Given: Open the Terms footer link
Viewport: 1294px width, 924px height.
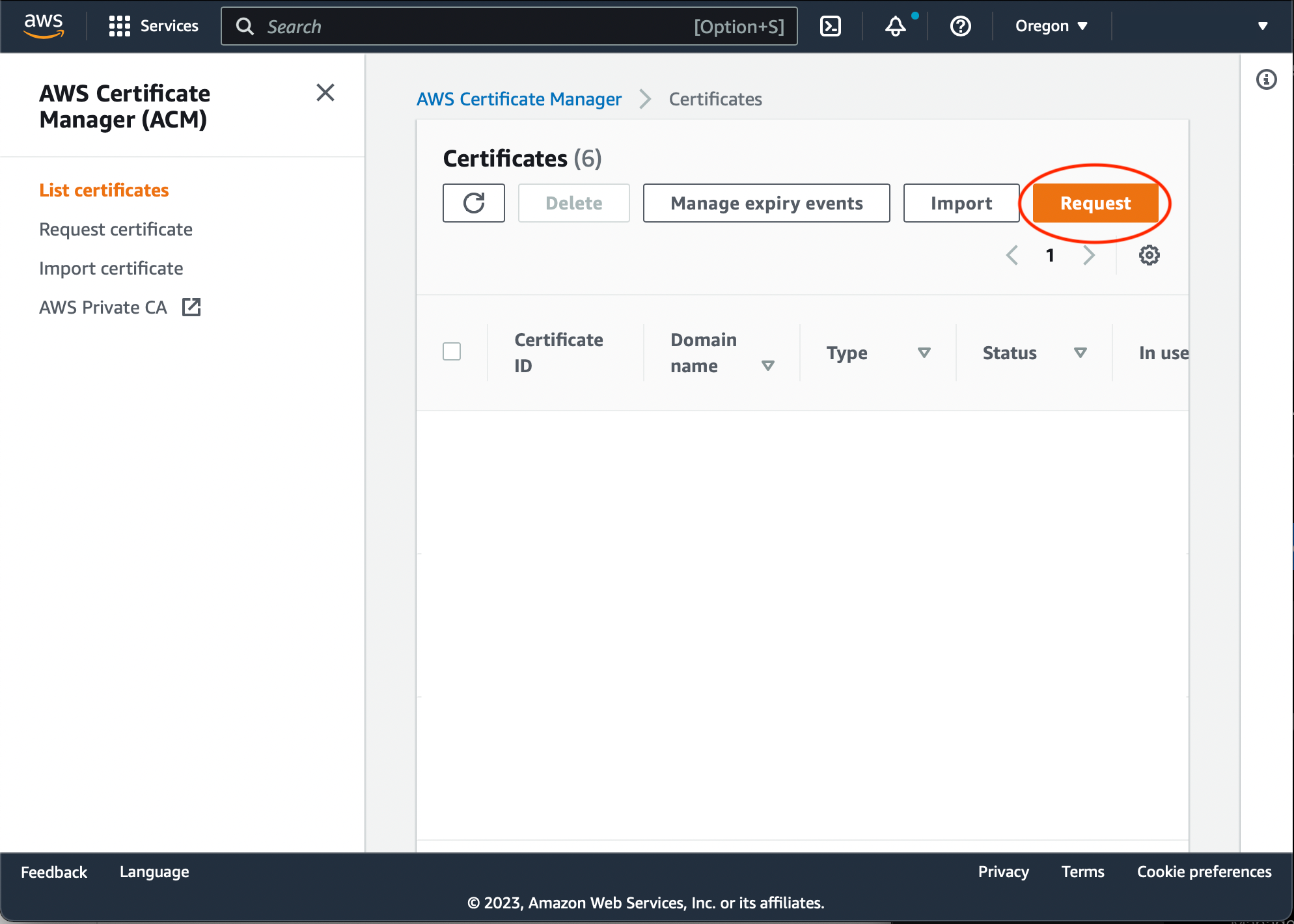Looking at the screenshot, I should click(1083, 872).
